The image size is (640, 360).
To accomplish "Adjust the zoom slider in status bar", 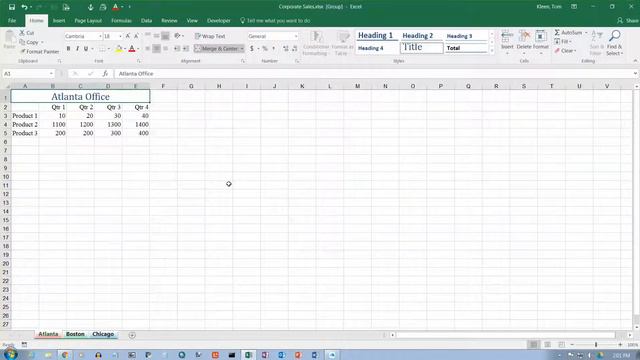I will coord(596,345).
